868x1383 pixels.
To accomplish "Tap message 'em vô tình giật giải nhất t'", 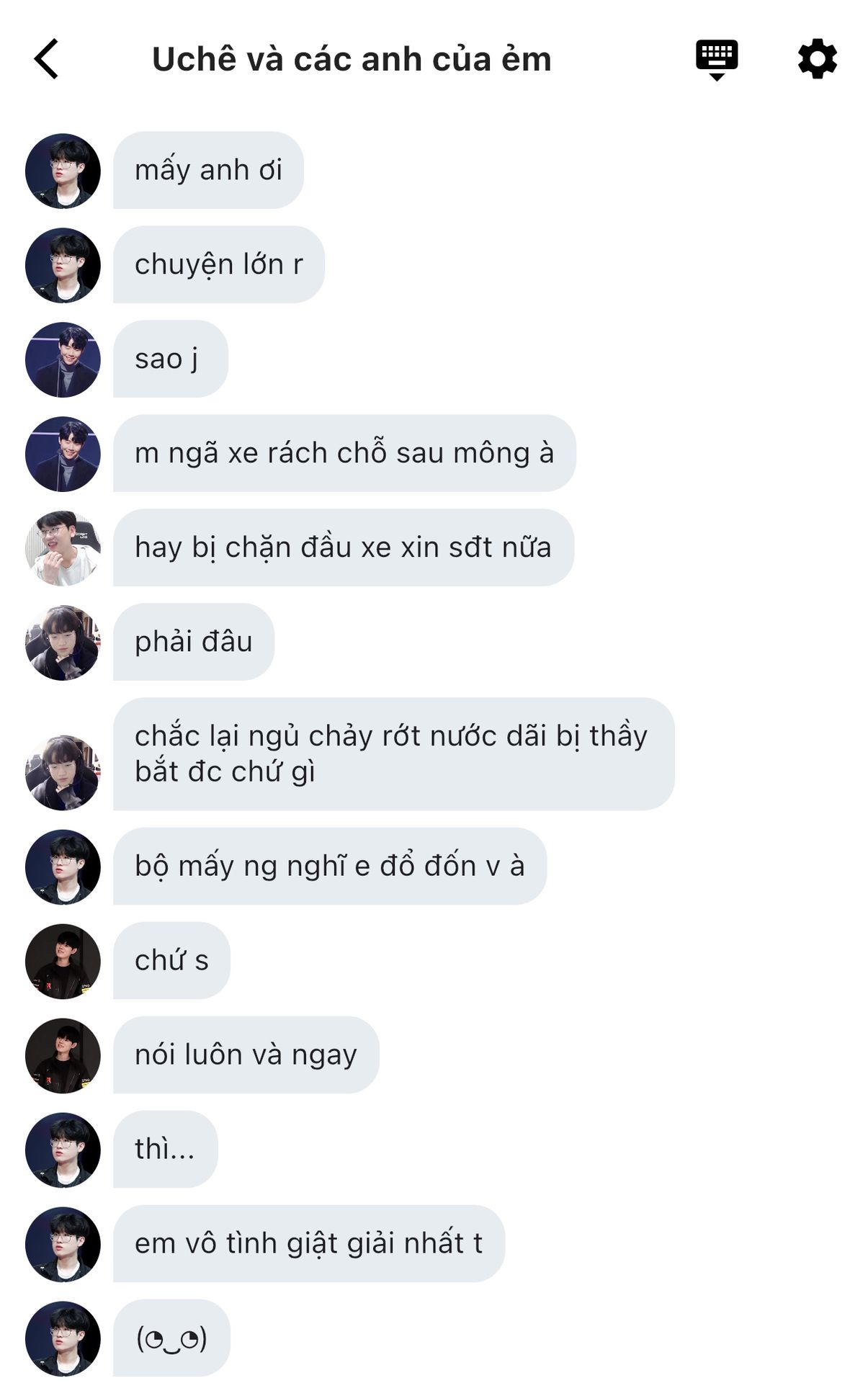I will pos(309,1243).
